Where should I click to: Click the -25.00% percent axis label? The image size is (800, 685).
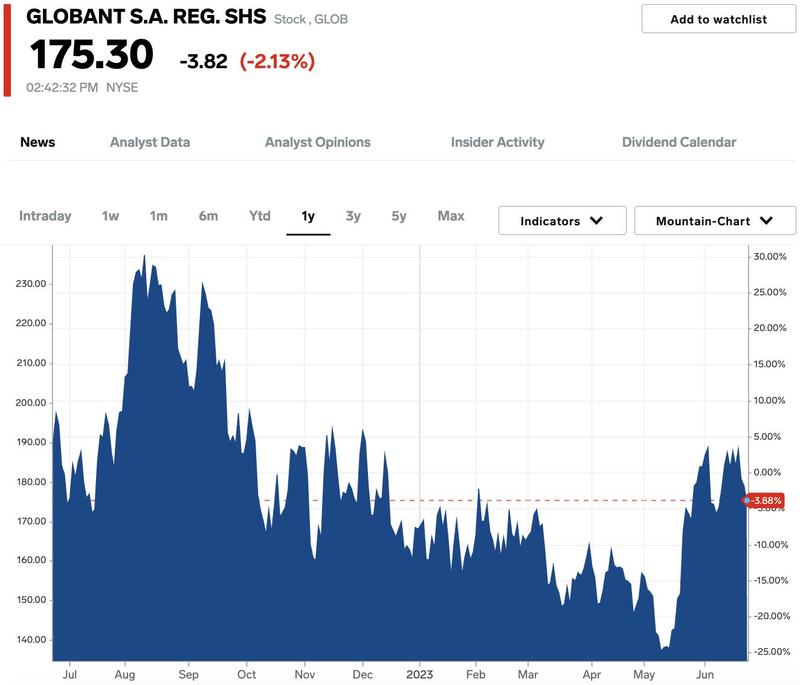click(772, 652)
